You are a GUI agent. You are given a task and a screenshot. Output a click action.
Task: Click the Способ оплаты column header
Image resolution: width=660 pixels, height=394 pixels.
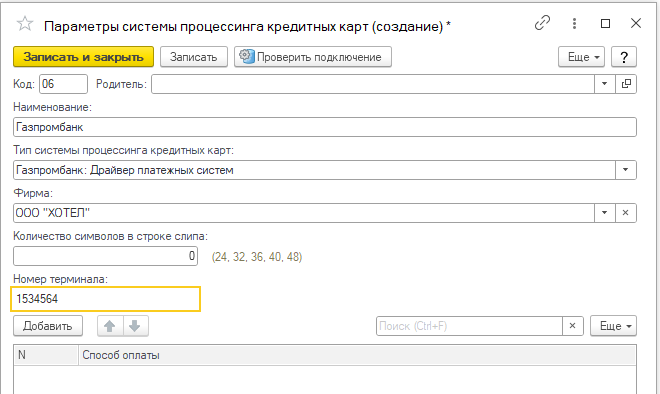pyautogui.click(x=357, y=355)
